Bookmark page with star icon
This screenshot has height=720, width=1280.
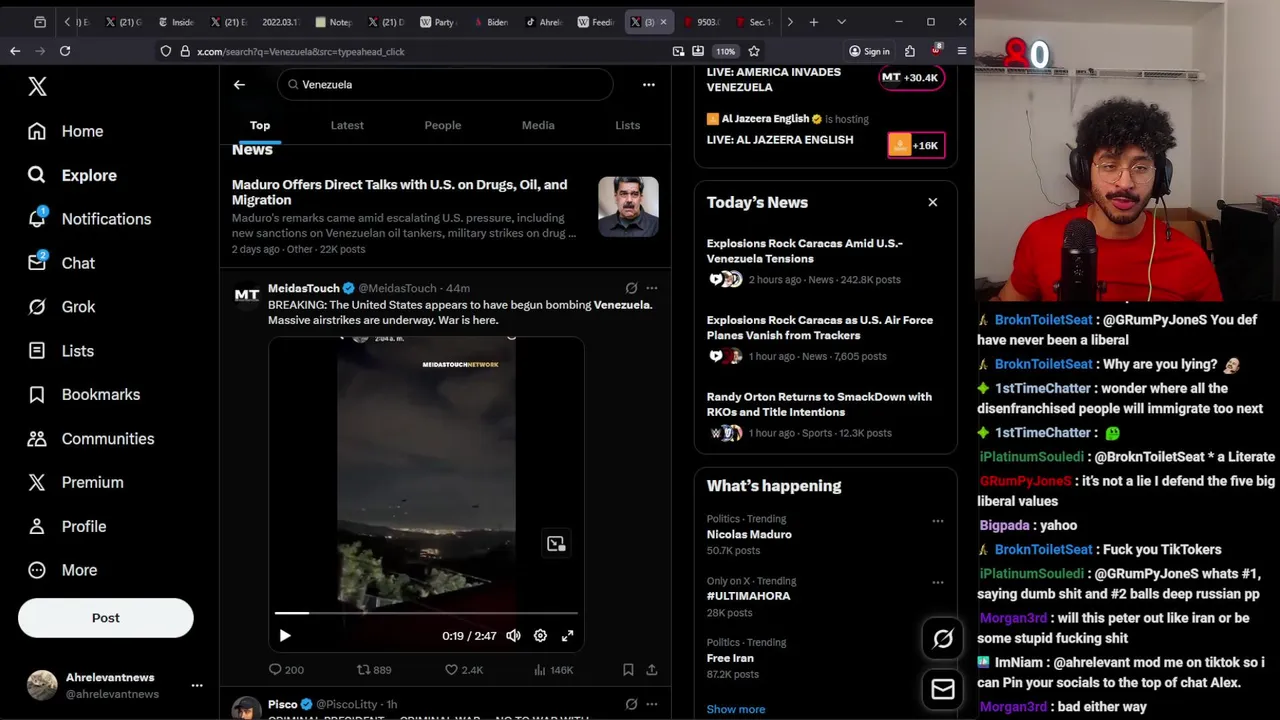click(754, 51)
